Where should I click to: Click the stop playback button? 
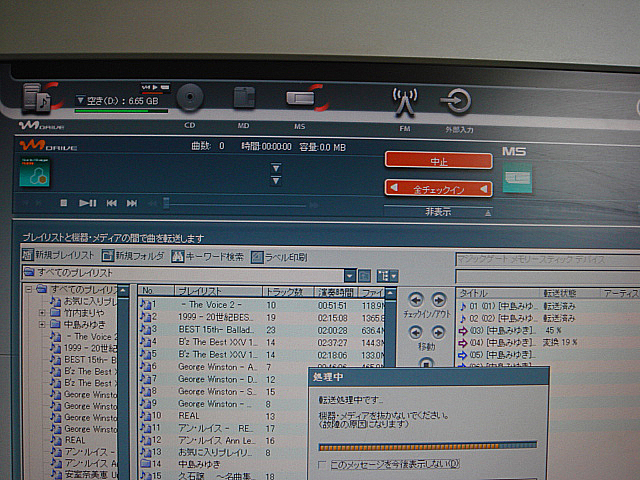click(x=64, y=202)
